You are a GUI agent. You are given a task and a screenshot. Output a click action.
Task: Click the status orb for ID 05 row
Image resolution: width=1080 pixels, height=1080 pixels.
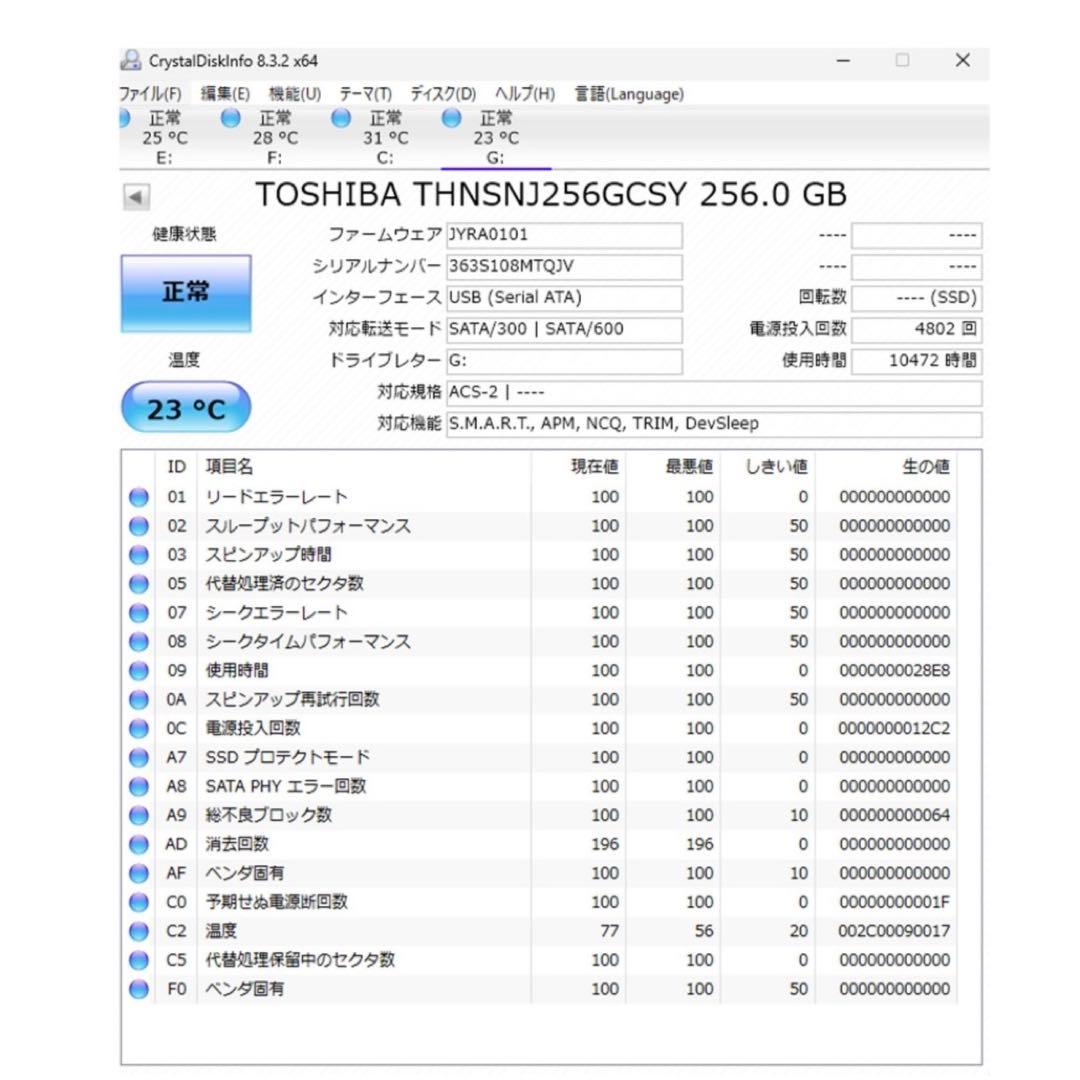[x=138, y=584]
